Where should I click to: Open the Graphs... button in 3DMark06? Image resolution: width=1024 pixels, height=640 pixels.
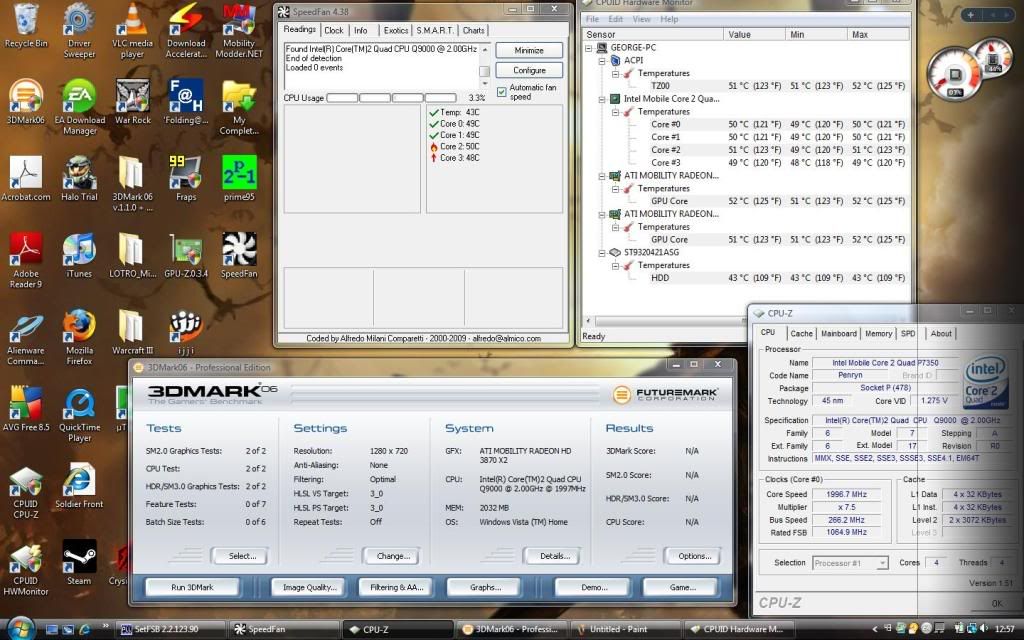(485, 587)
